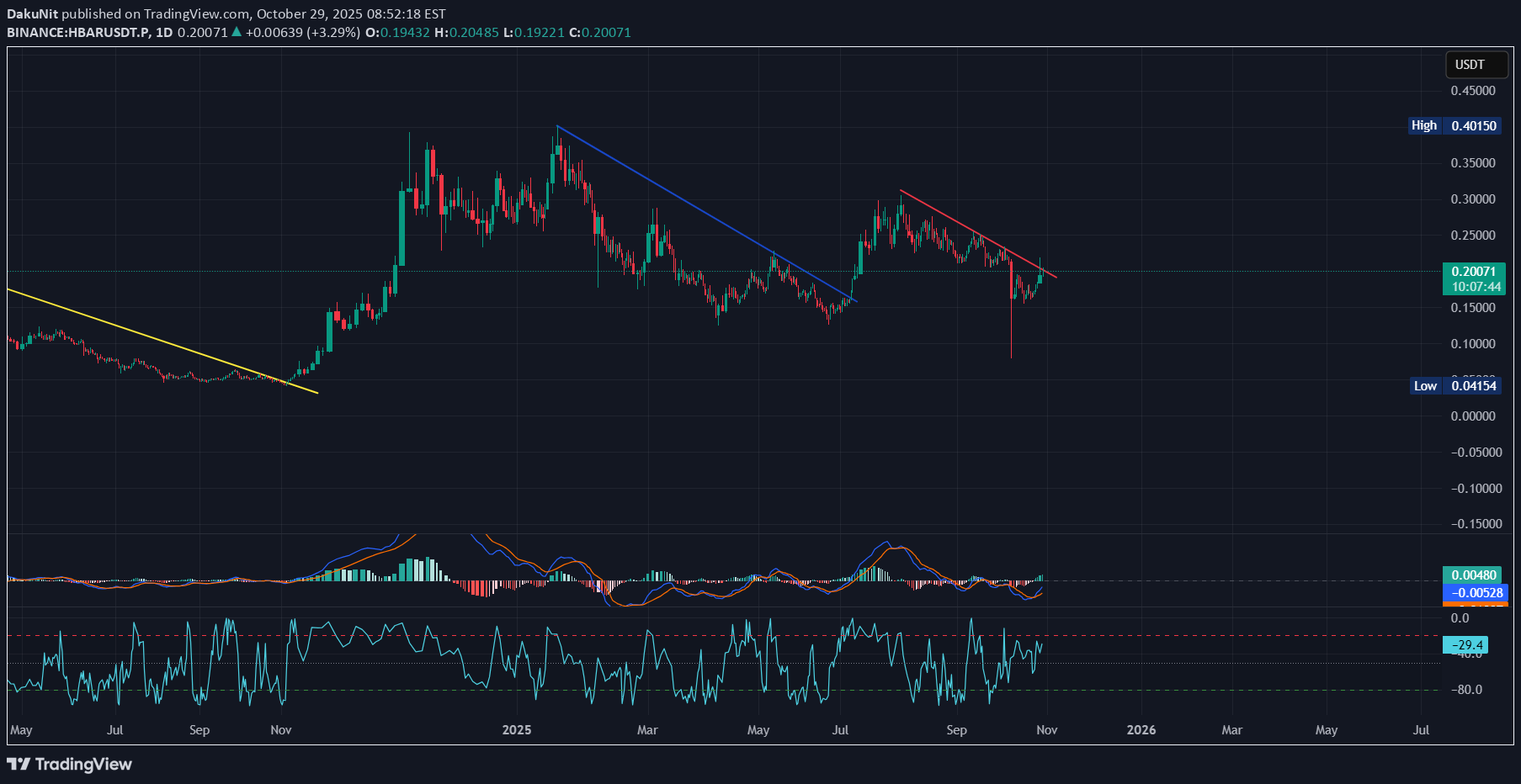The height and width of the screenshot is (784, 1521).
Task: Click the 1D timeframe label in the header
Action: (163, 32)
